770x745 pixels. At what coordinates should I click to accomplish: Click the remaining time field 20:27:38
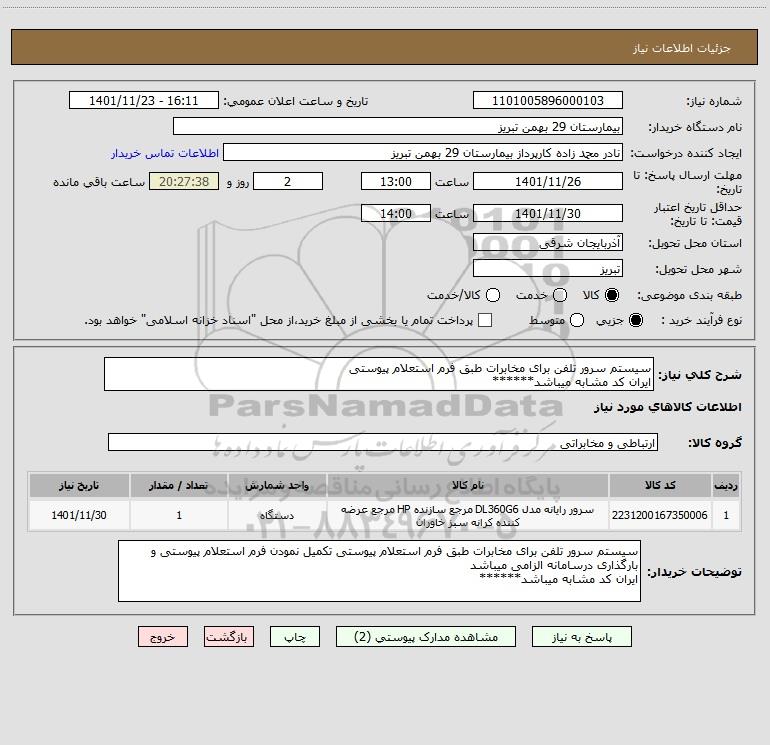pos(184,181)
